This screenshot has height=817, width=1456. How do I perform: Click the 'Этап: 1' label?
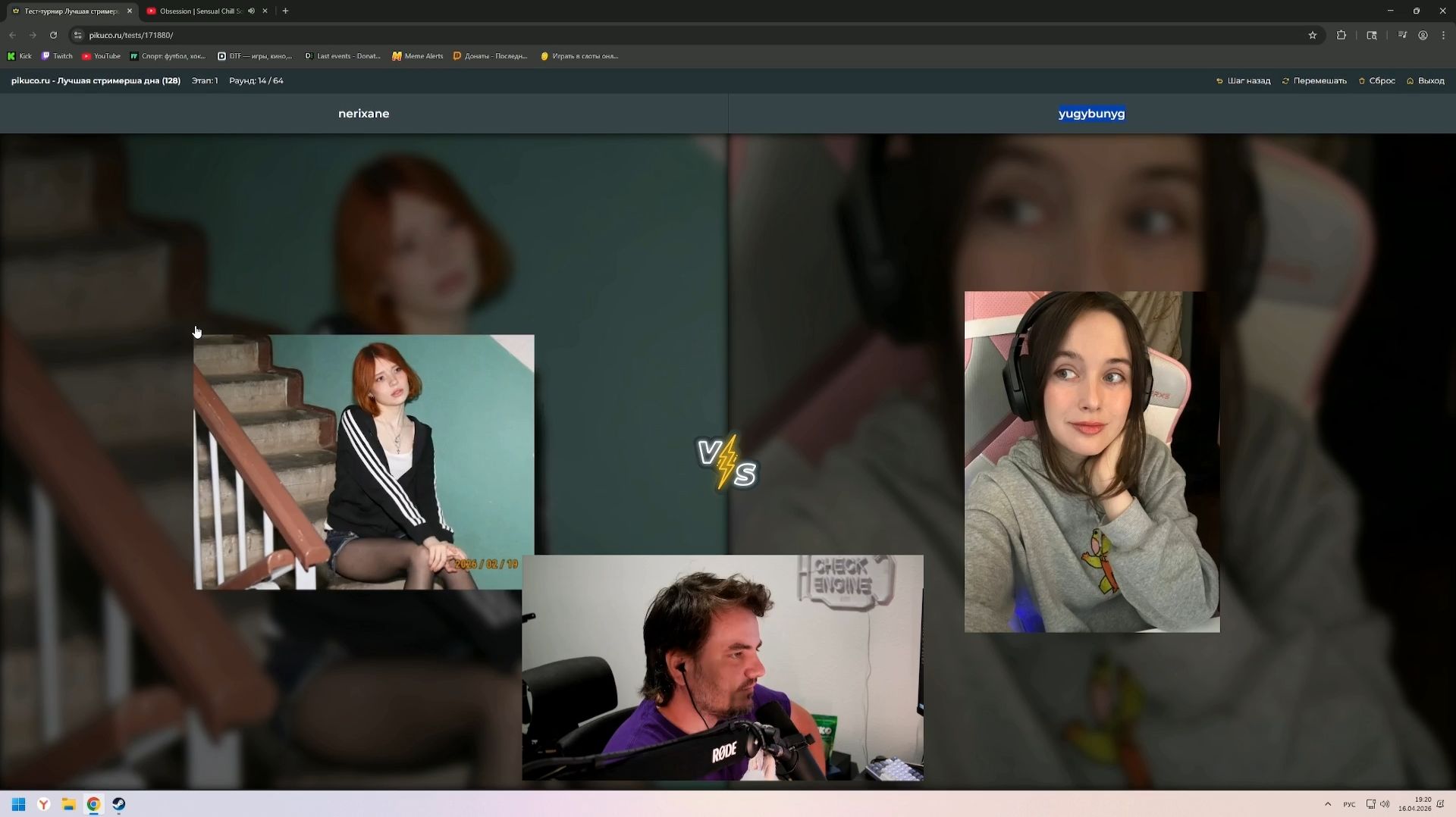[205, 81]
